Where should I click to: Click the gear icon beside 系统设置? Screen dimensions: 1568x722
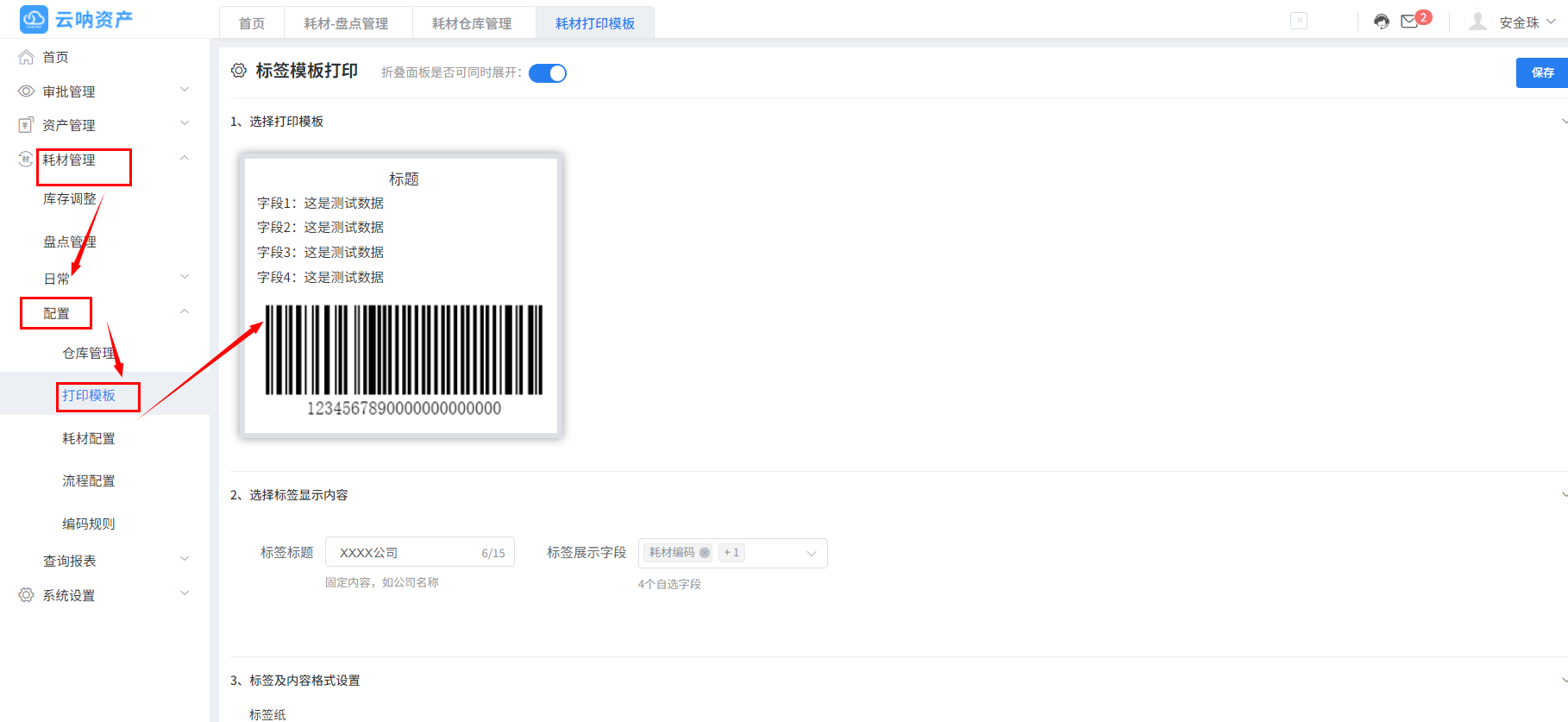[x=27, y=595]
